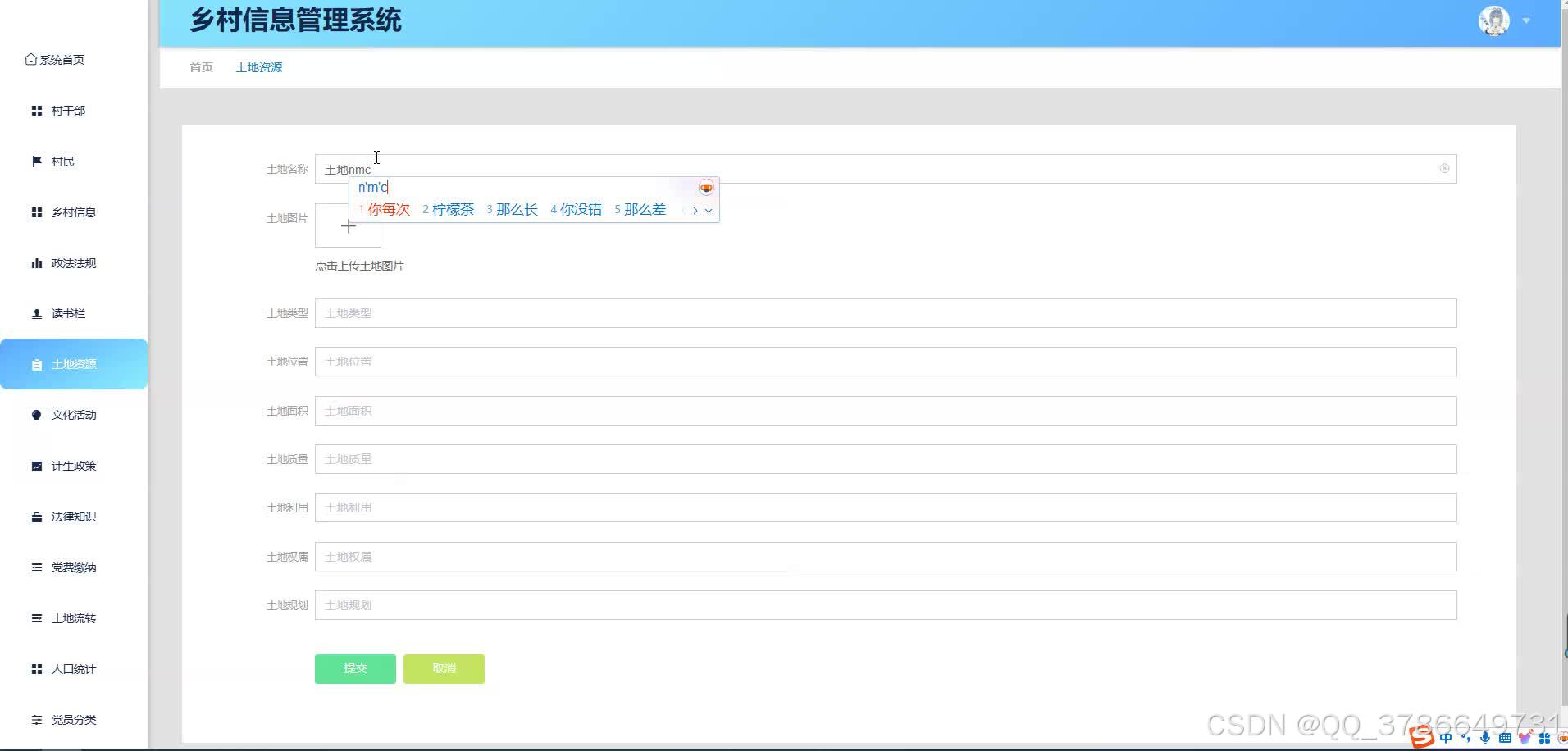Image resolution: width=1568 pixels, height=751 pixels.
Task: Open the user dropdown arrow beside the avatar
Action: (1526, 20)
